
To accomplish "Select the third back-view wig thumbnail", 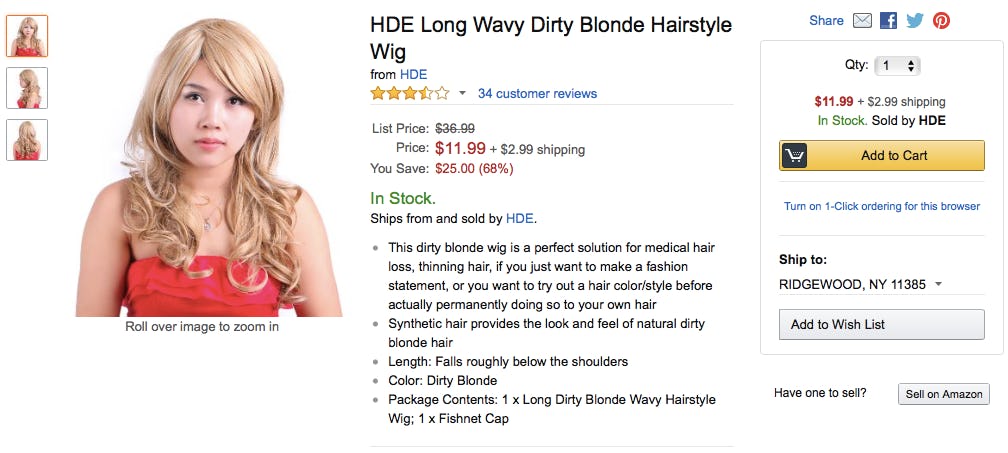I will pos(27,140).
